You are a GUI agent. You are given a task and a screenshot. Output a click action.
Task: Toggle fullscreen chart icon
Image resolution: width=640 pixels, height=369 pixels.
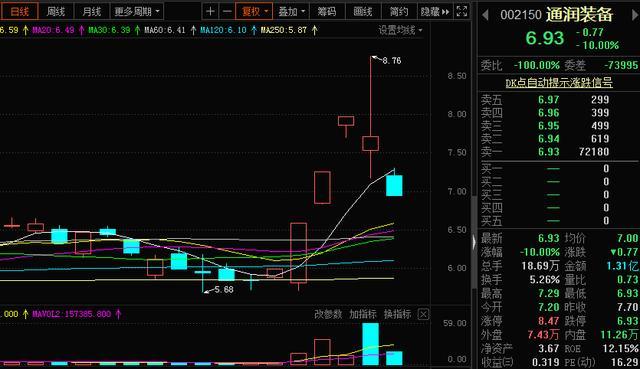coord(462,11)
